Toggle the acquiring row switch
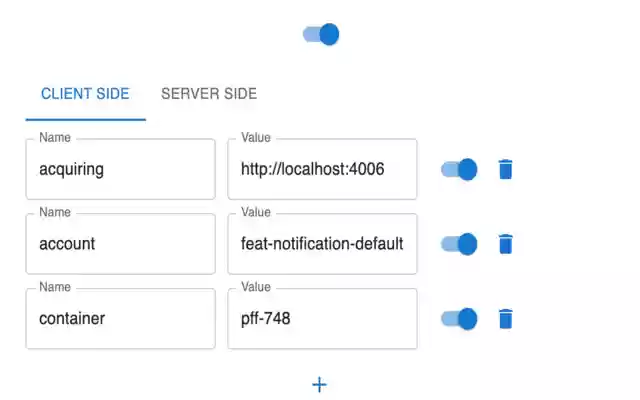The width and height of the screenshot is (640, 400). [459, 169]
